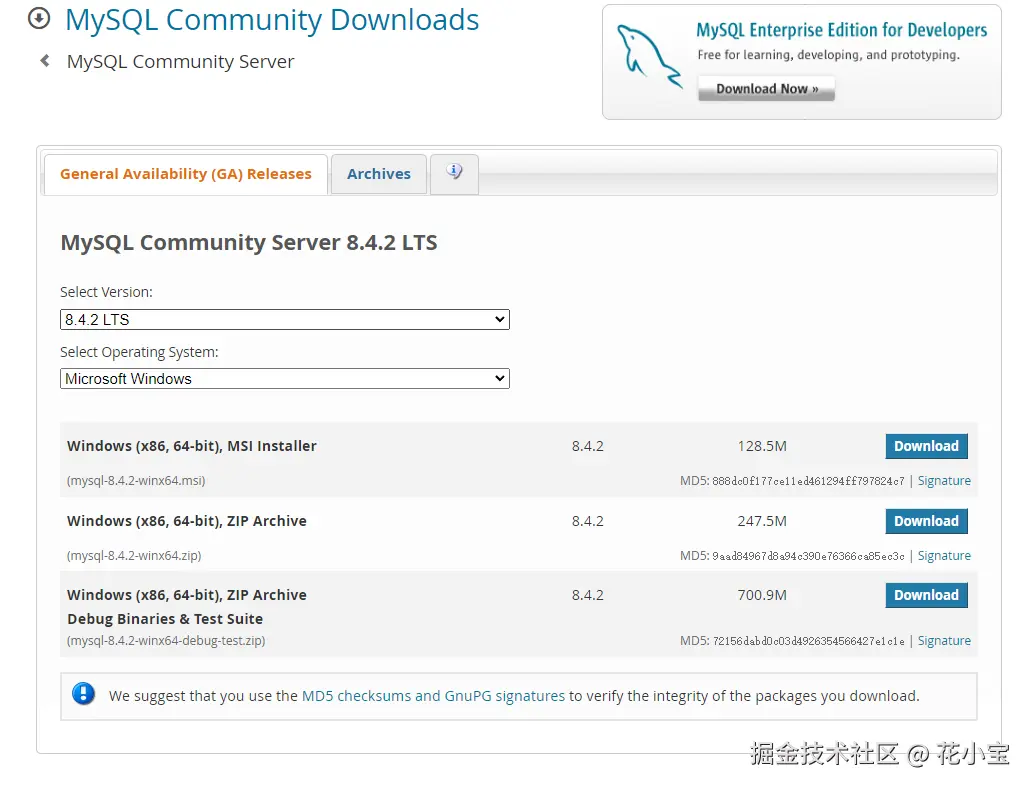
Task: Open Signature link for mysql-8.4.2-winx64.zip
Action: pos(944,556)
